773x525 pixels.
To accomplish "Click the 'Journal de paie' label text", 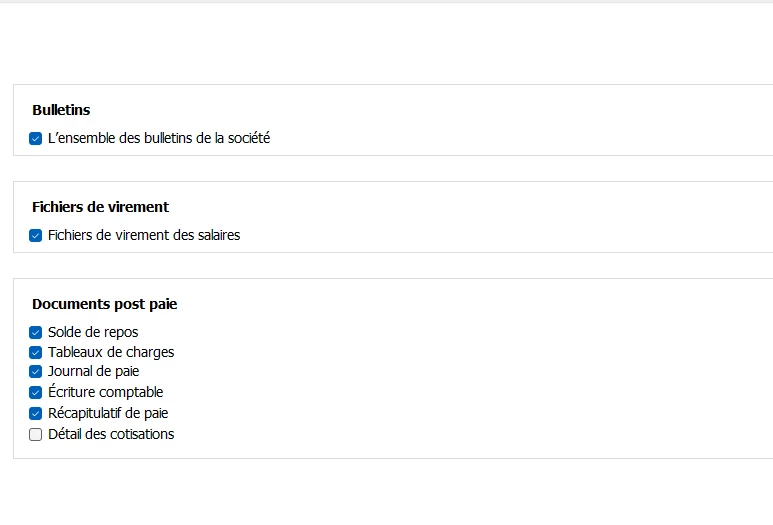I will coord(93,371).
